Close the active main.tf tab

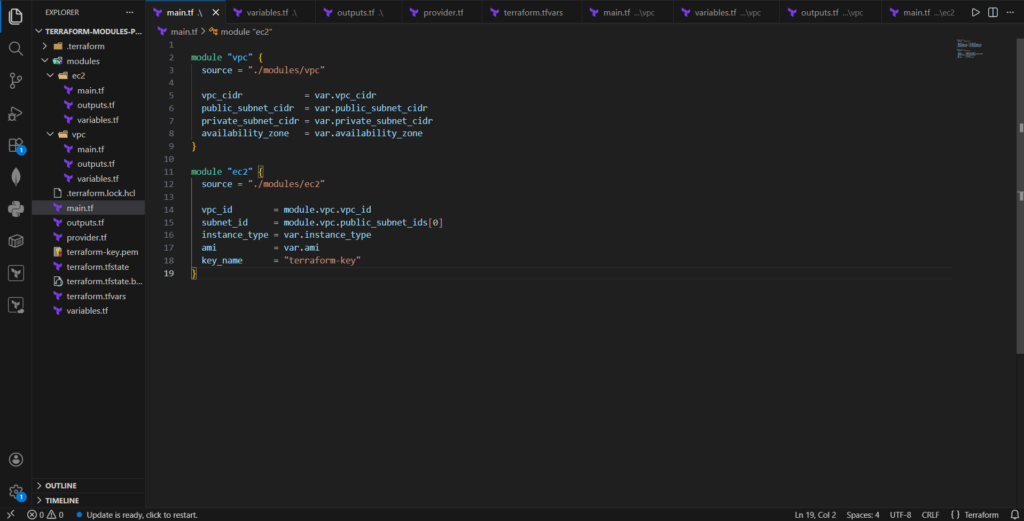[216, 12]
